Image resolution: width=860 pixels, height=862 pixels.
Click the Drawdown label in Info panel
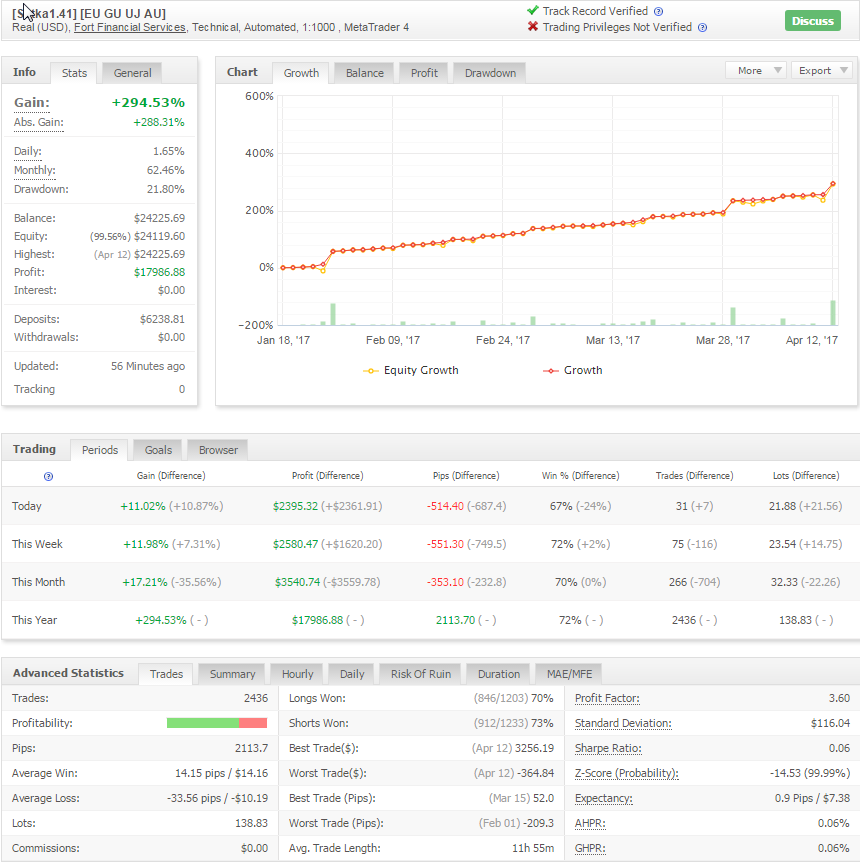41,190
